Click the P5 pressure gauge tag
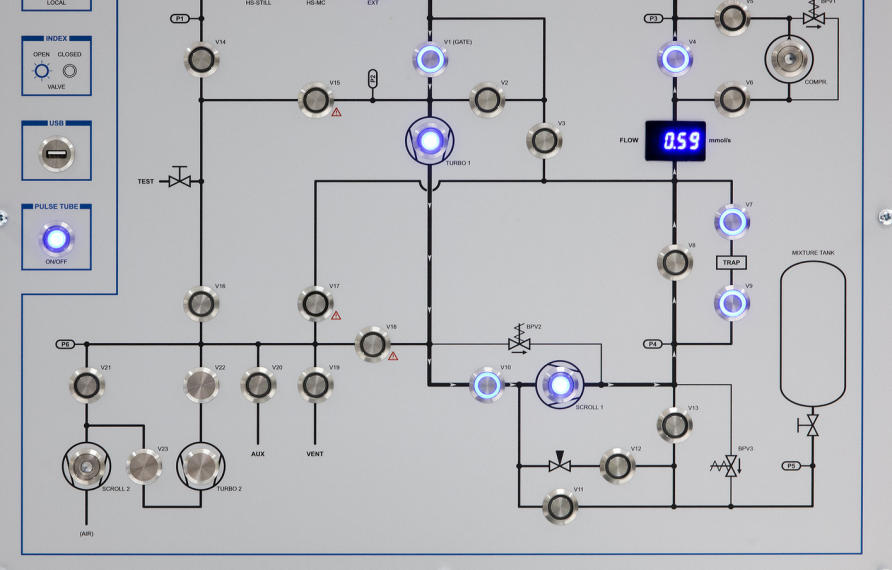The height and width of the screenshot is (570, 892). tap(791, 466)
